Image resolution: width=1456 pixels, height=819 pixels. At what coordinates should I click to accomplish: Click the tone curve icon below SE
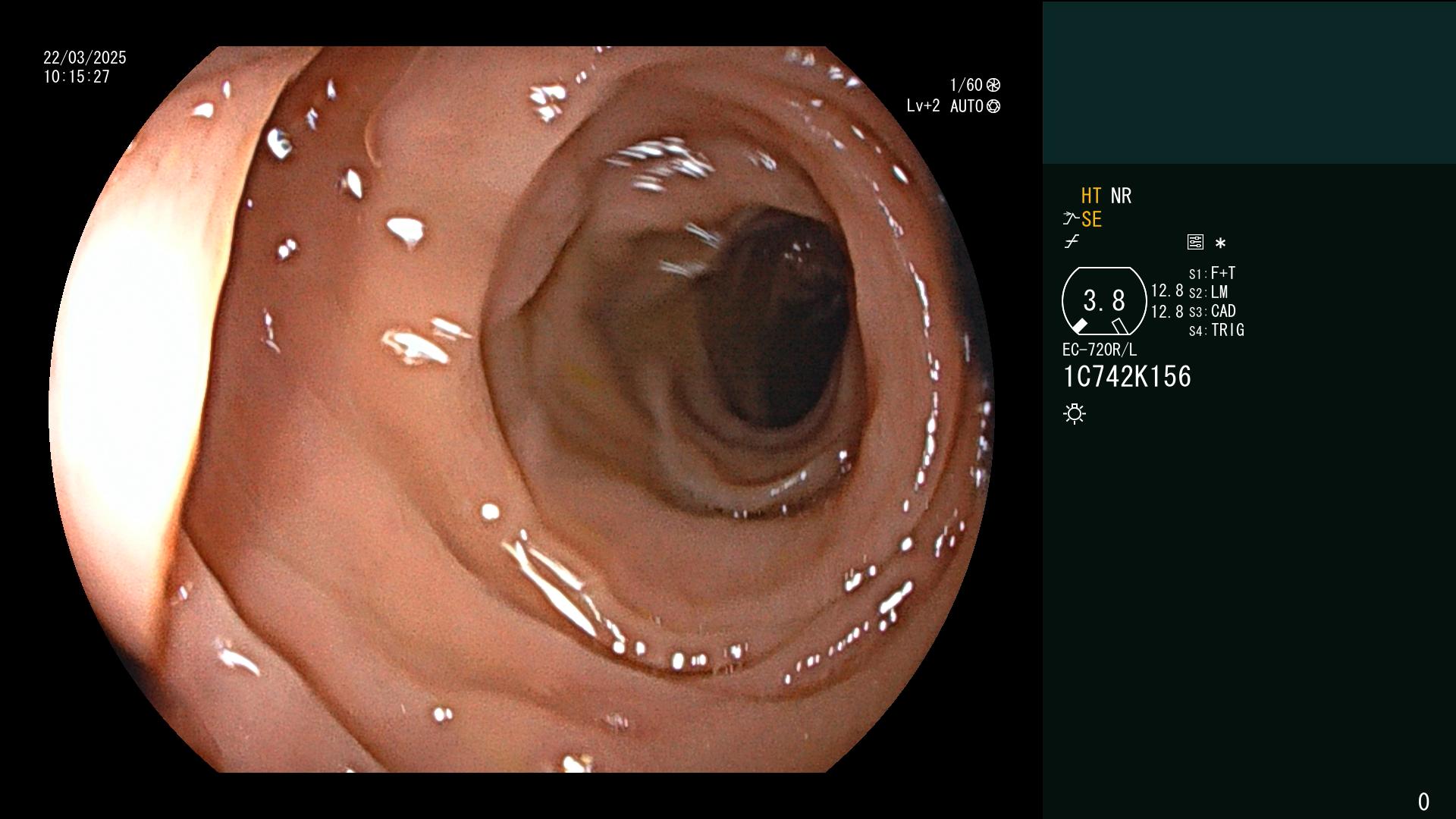coord(1072,242)
